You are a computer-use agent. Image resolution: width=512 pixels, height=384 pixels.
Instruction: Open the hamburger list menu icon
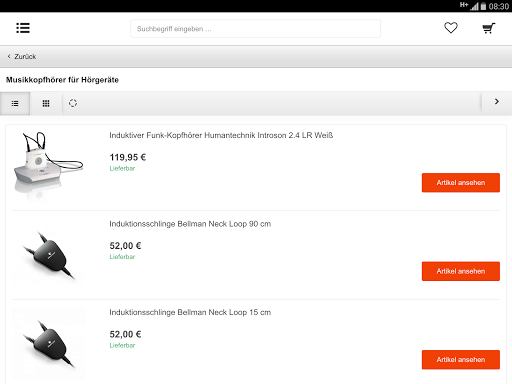23,28
